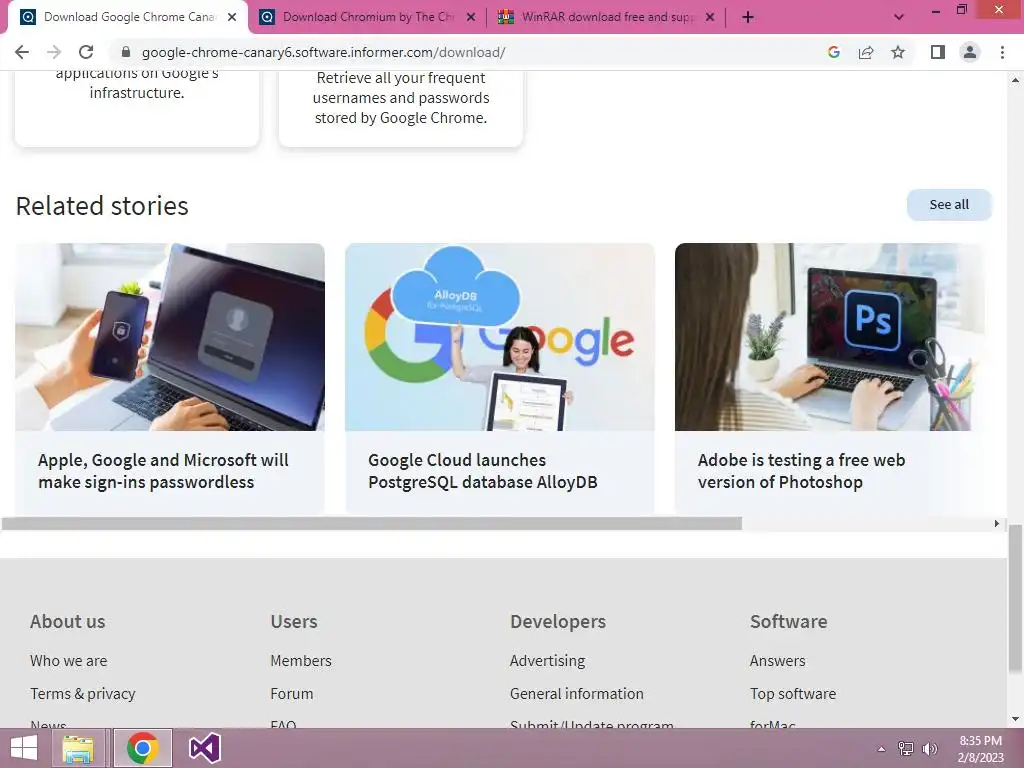Image resolution: width=1024 pixels, height=768 pixels.
Task: Open the Members link
Action: tap(301, 661)
